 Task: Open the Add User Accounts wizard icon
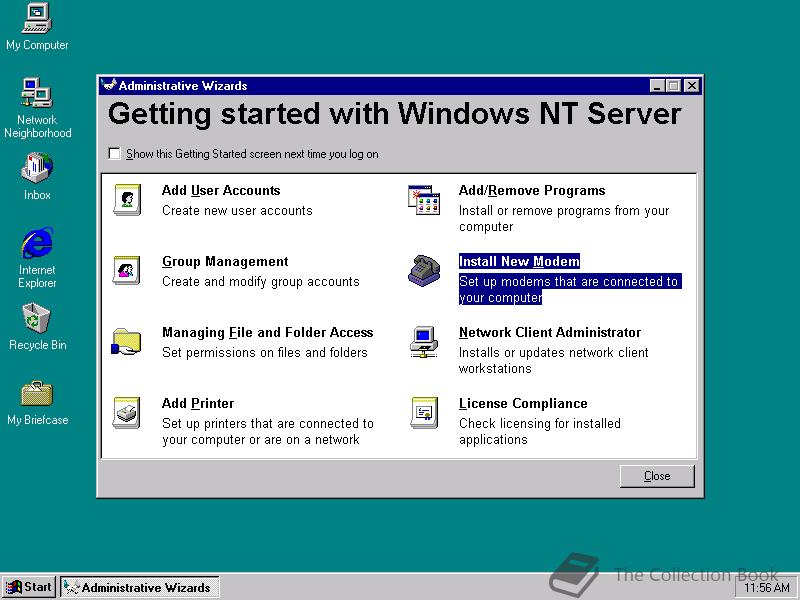point(127,200)
